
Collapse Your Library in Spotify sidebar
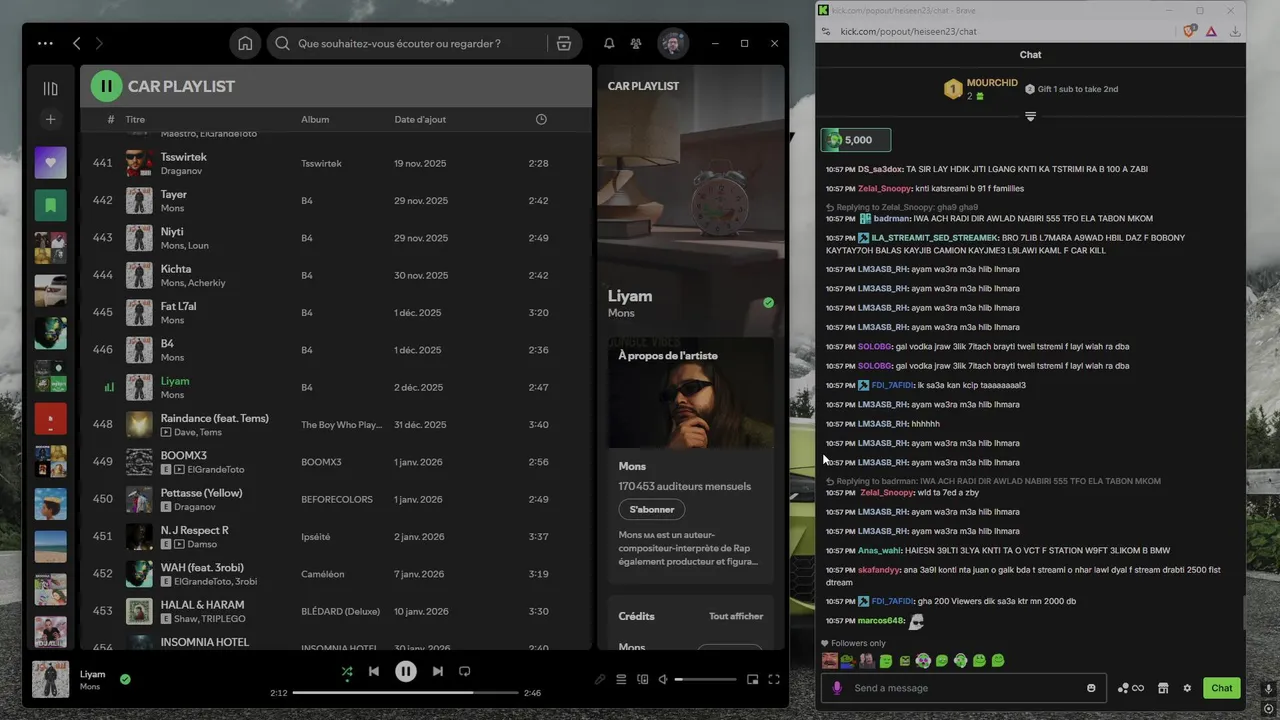click(x=50, y=88)
